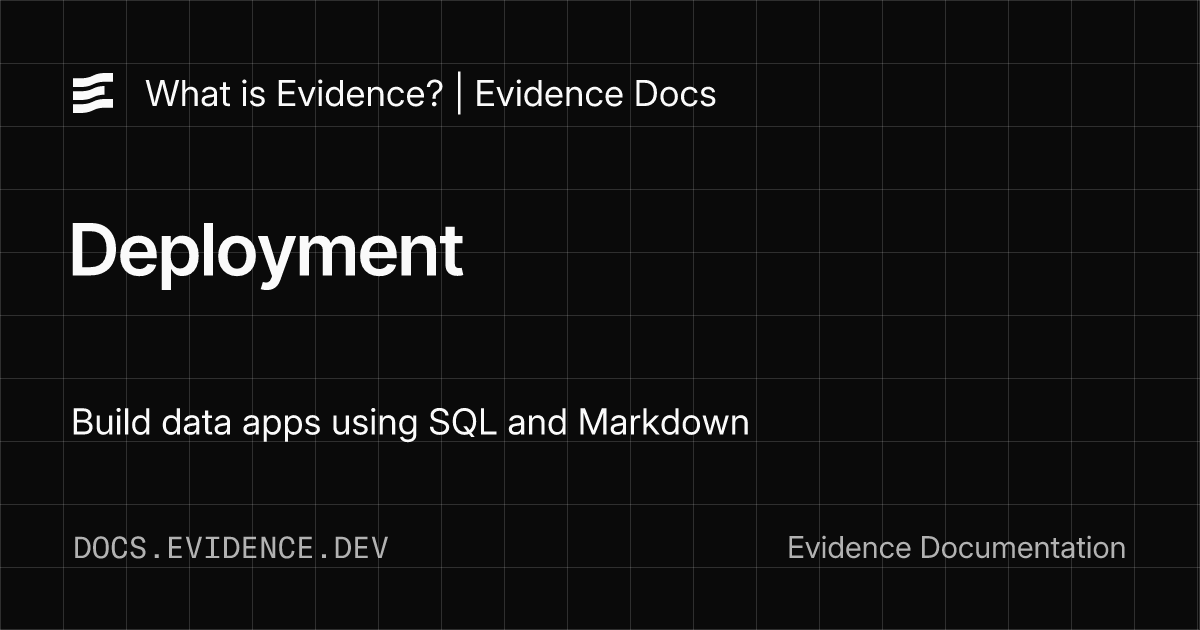Click the vertical divider in the header
The image size is (1200, 630).
point(459,94)
